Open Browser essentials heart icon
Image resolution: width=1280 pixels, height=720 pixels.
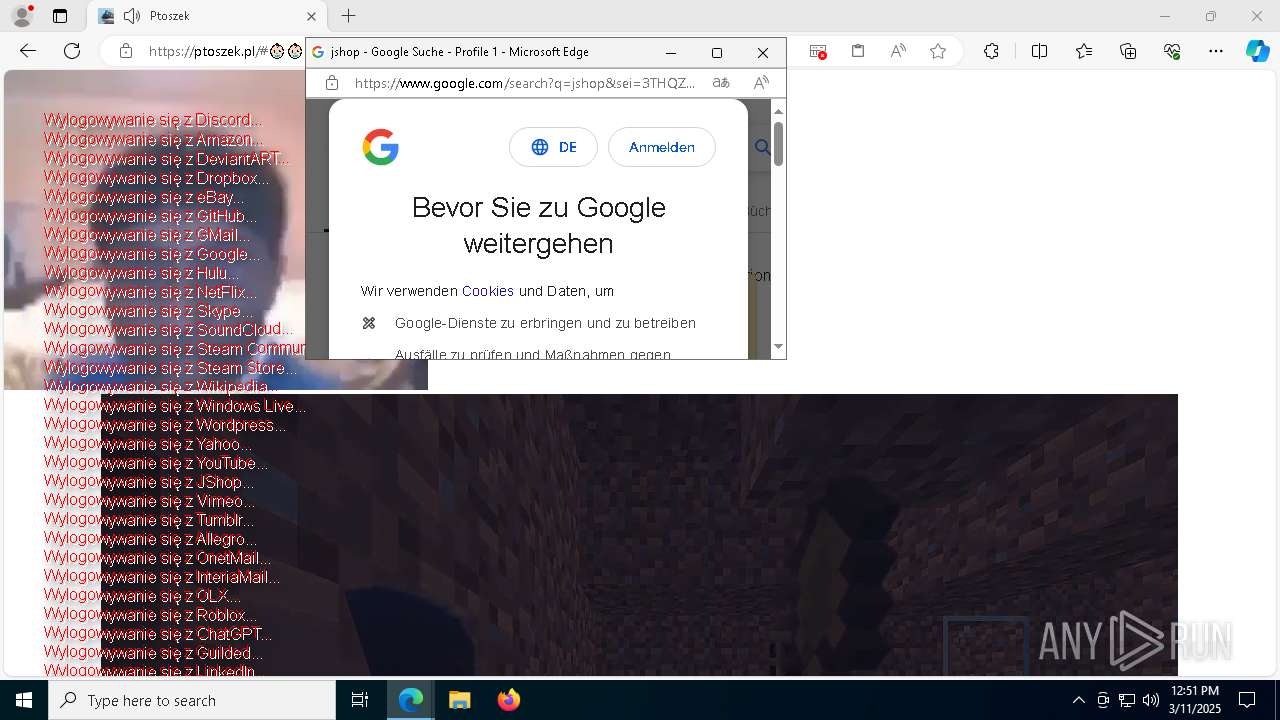[1172, 51]
